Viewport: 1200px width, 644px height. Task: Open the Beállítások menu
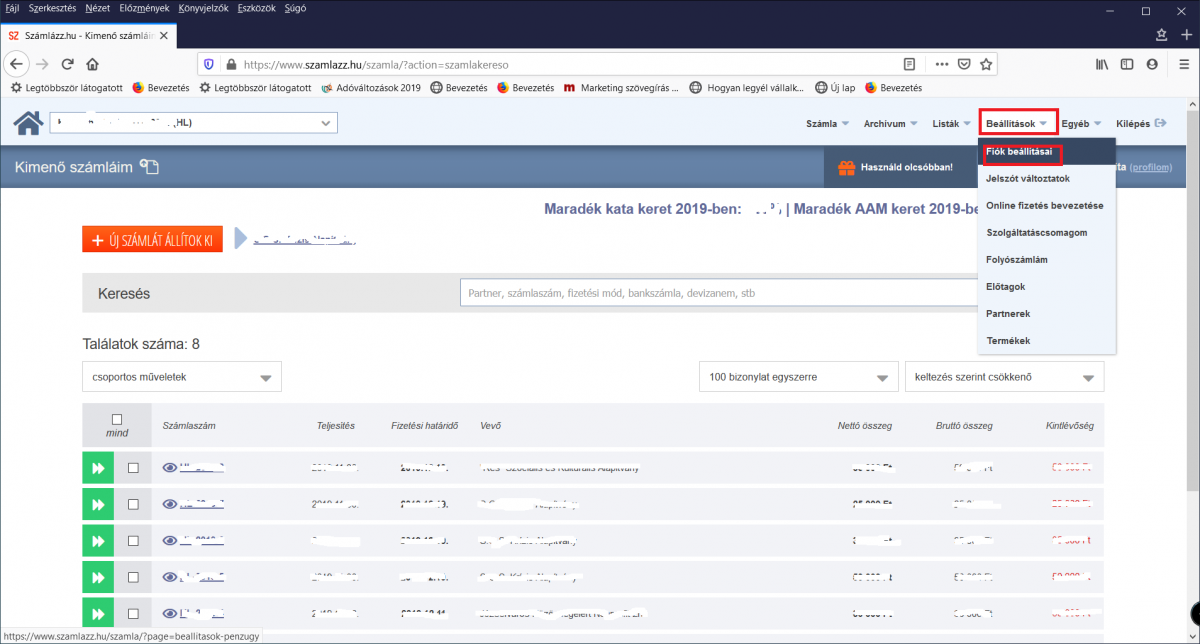tap(1018, 124)
